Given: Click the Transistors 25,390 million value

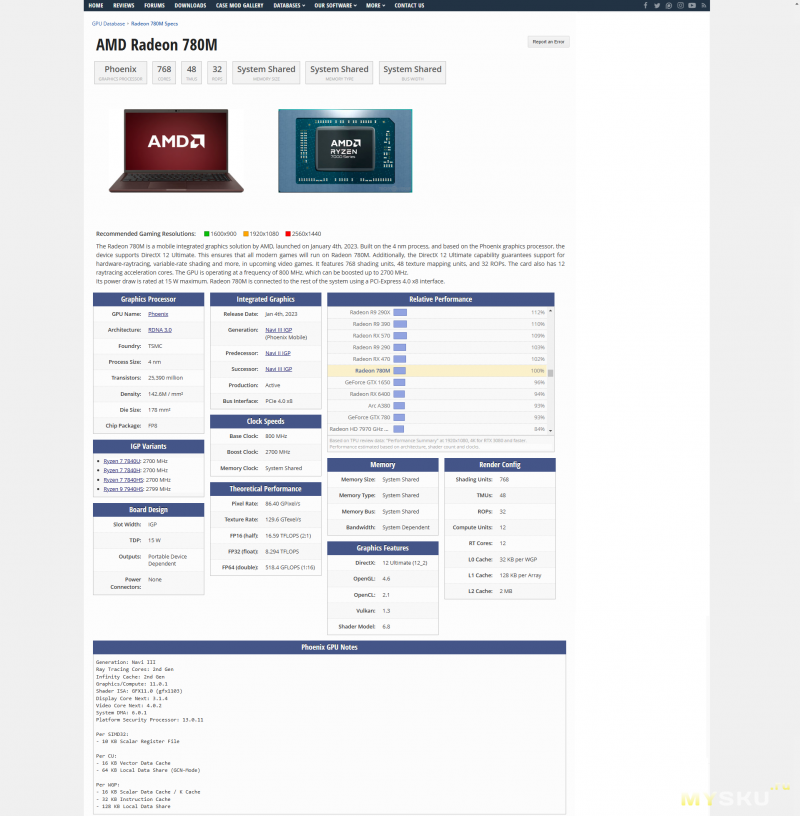Looking at the screenshot, I should pos(166,378).
